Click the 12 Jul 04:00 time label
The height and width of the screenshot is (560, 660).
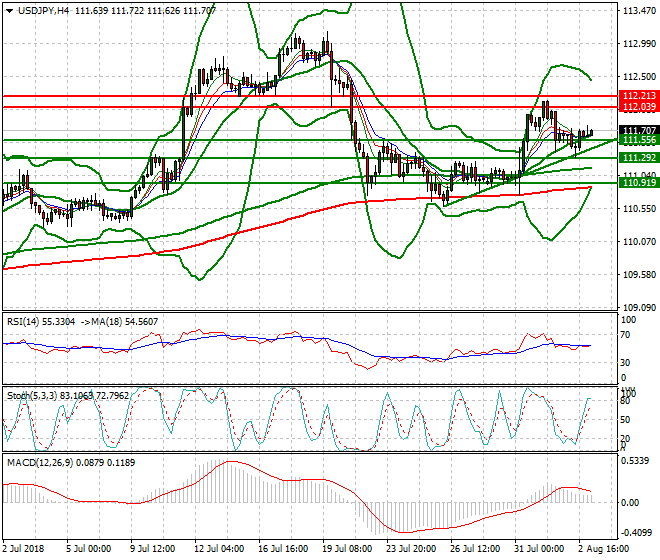(x=219, y=549)
